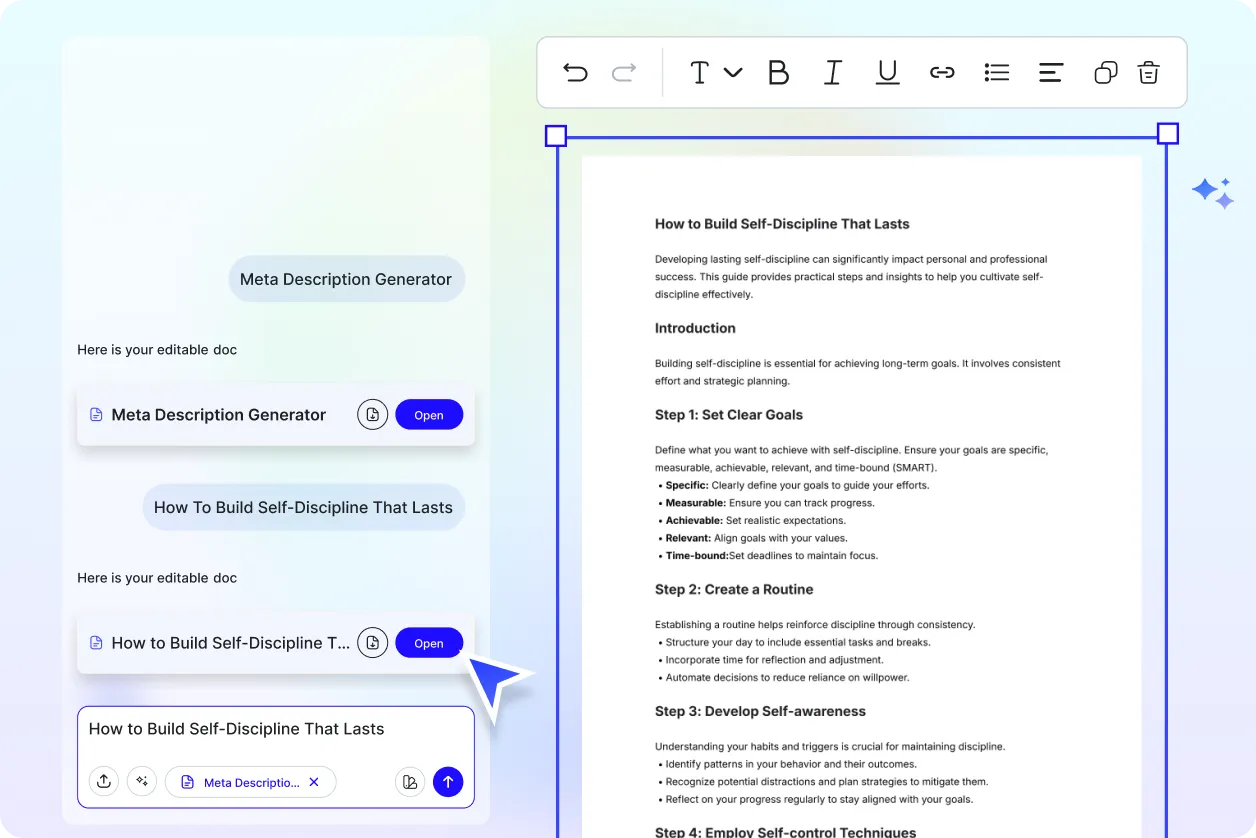
Task: Open the AI sparkle assistant icon
Action: (1212, 192)
